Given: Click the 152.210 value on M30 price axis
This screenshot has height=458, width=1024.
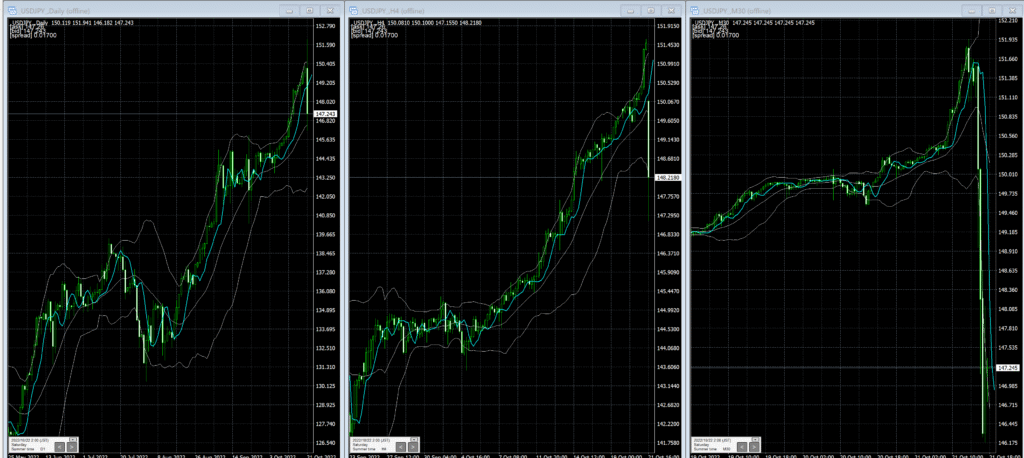Looking at the screenshot, I should 1010,21.
